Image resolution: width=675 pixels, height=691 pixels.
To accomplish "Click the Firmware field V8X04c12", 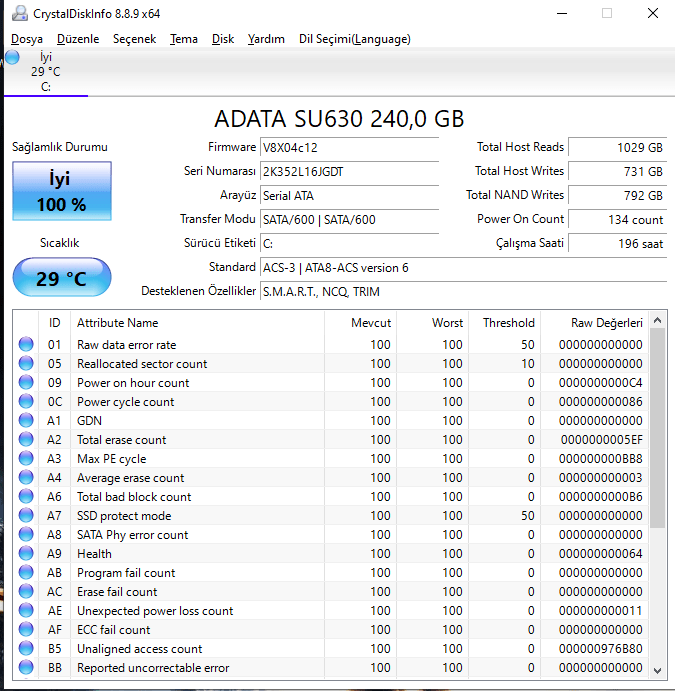I will tap(349, 147).
